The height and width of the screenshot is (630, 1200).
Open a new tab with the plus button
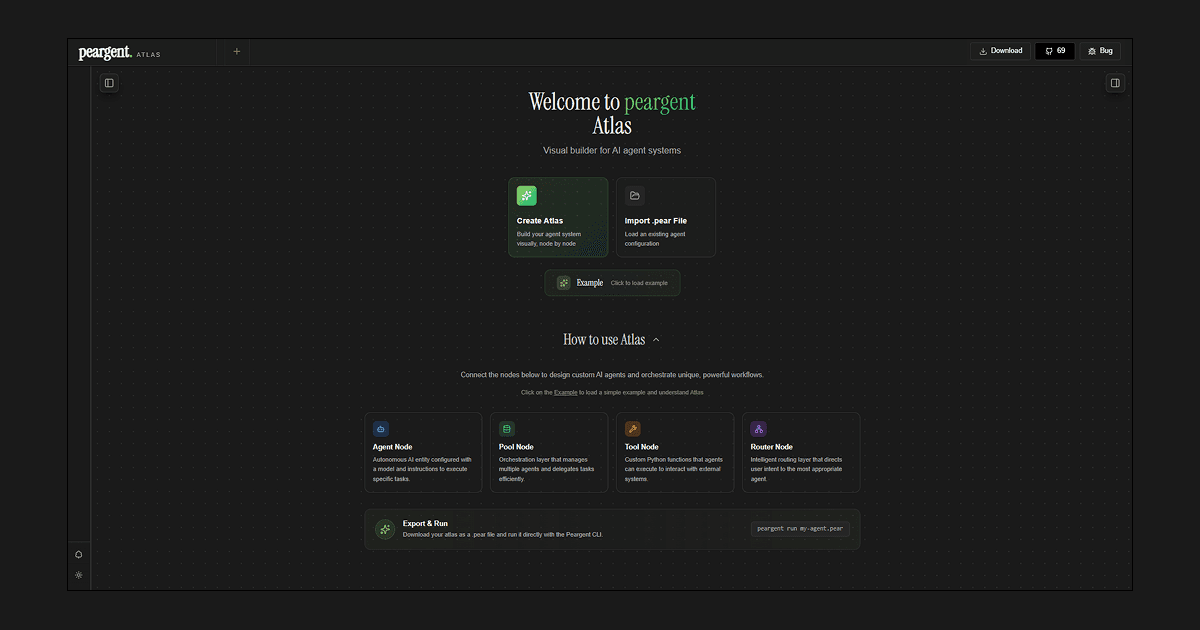coord(236,50)
